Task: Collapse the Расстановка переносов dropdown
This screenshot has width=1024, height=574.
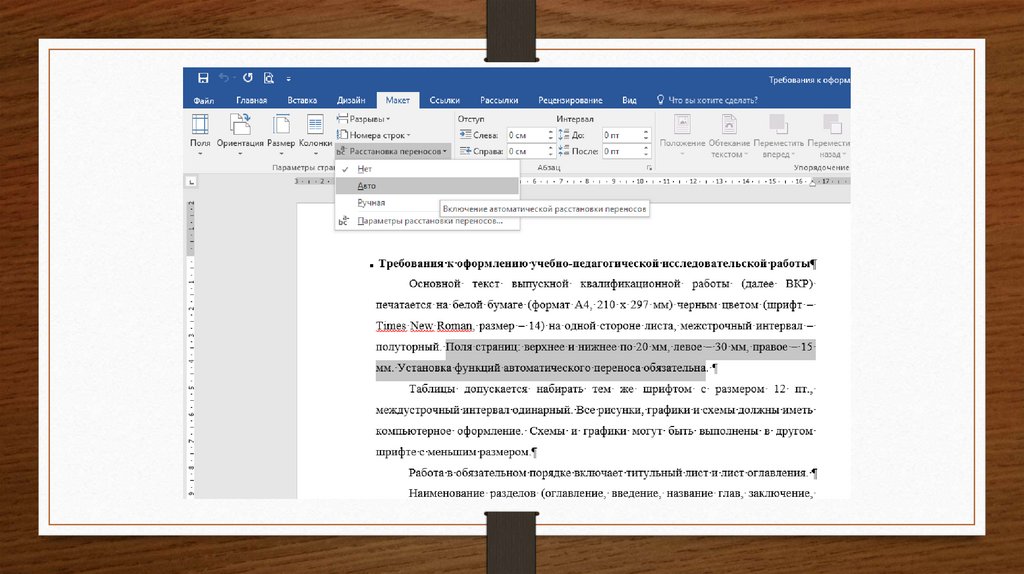Action: click(394, 151)
